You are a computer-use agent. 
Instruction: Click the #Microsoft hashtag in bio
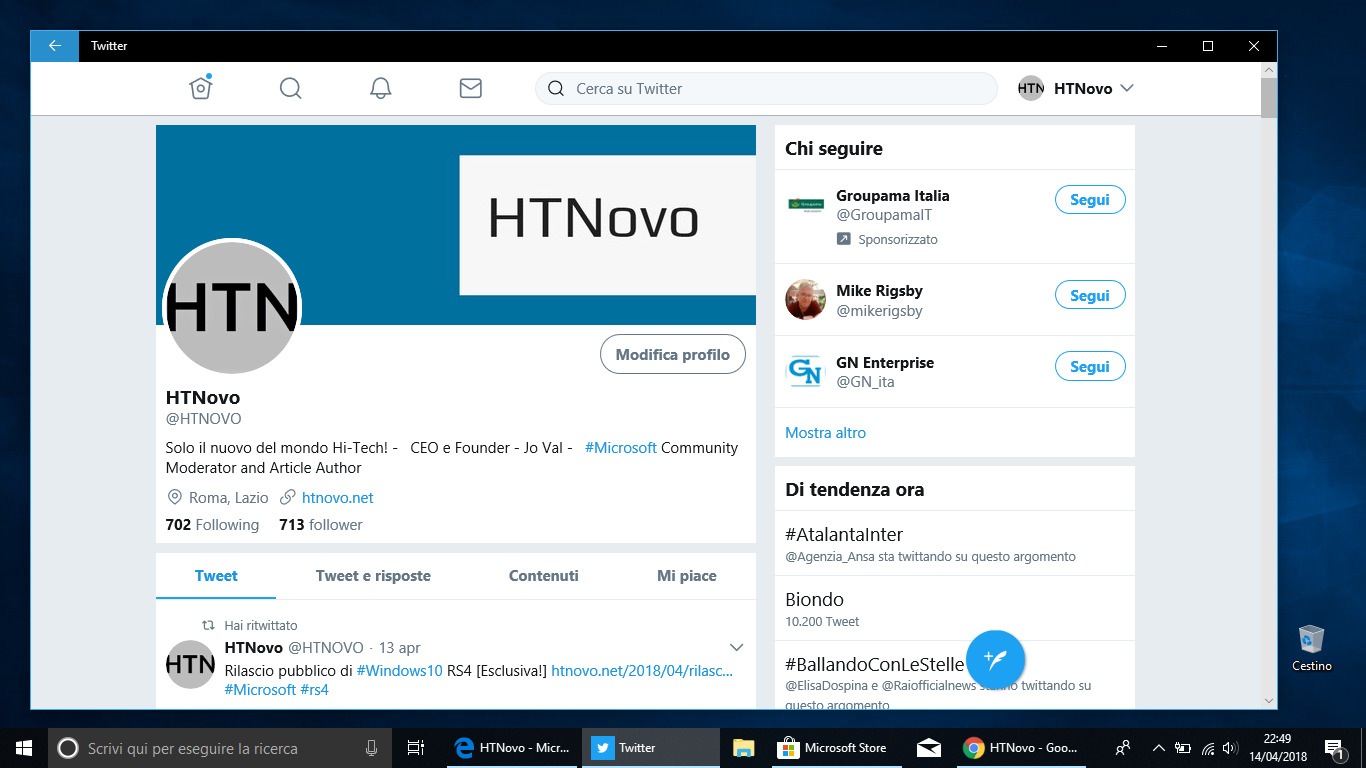pyautogui.click(x=621, y=448)
